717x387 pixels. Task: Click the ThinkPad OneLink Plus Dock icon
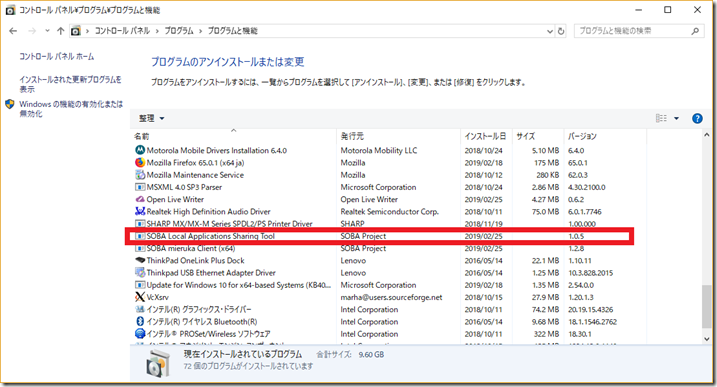[140, 260]
